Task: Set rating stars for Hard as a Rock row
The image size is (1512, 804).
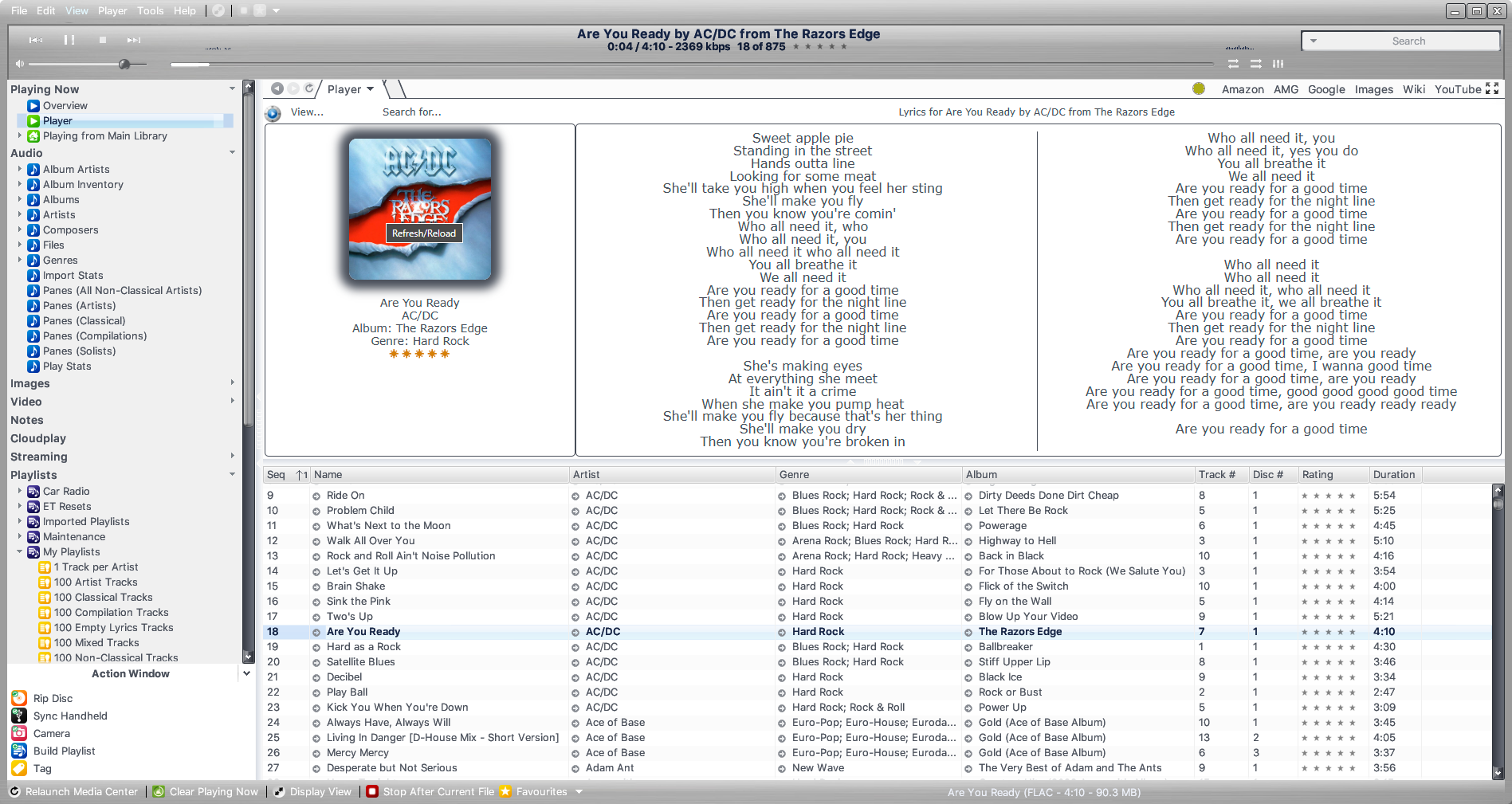Action: coord(1328,647)
